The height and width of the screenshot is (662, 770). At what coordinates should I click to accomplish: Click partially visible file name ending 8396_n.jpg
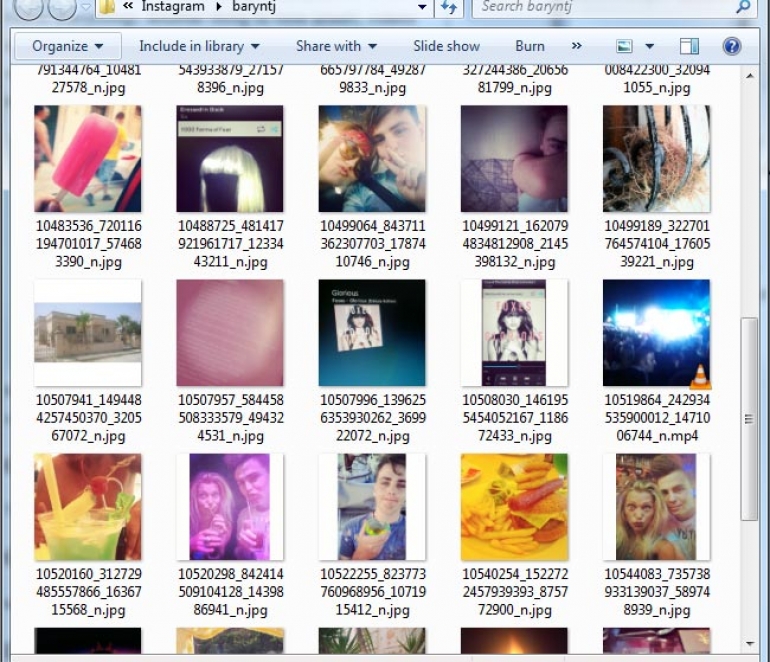pos(230,80)
